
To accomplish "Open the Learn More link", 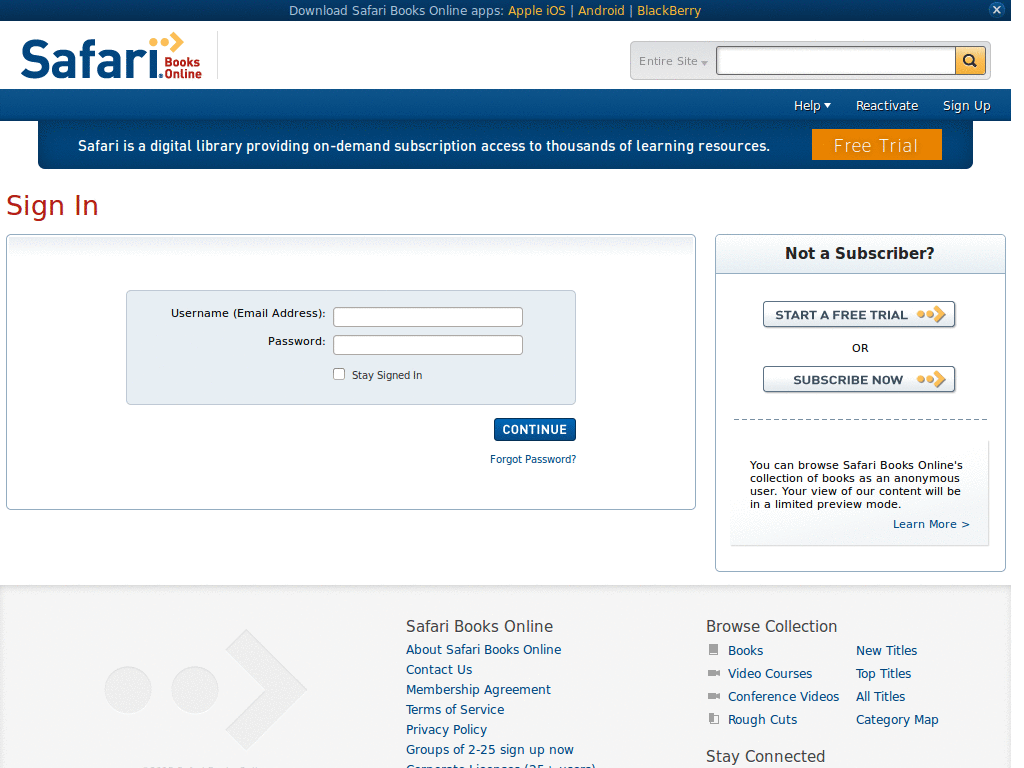I will pyautogui.click(x=931, y=524).
